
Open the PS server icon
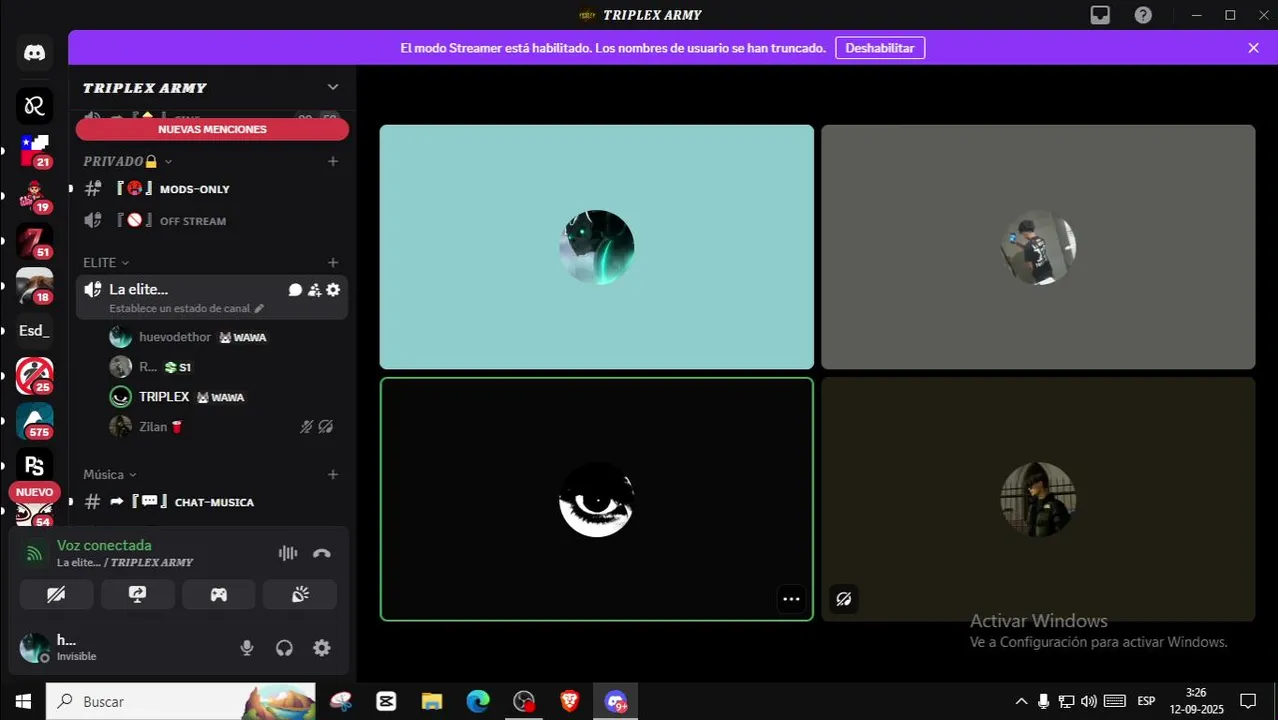[35, 466]
